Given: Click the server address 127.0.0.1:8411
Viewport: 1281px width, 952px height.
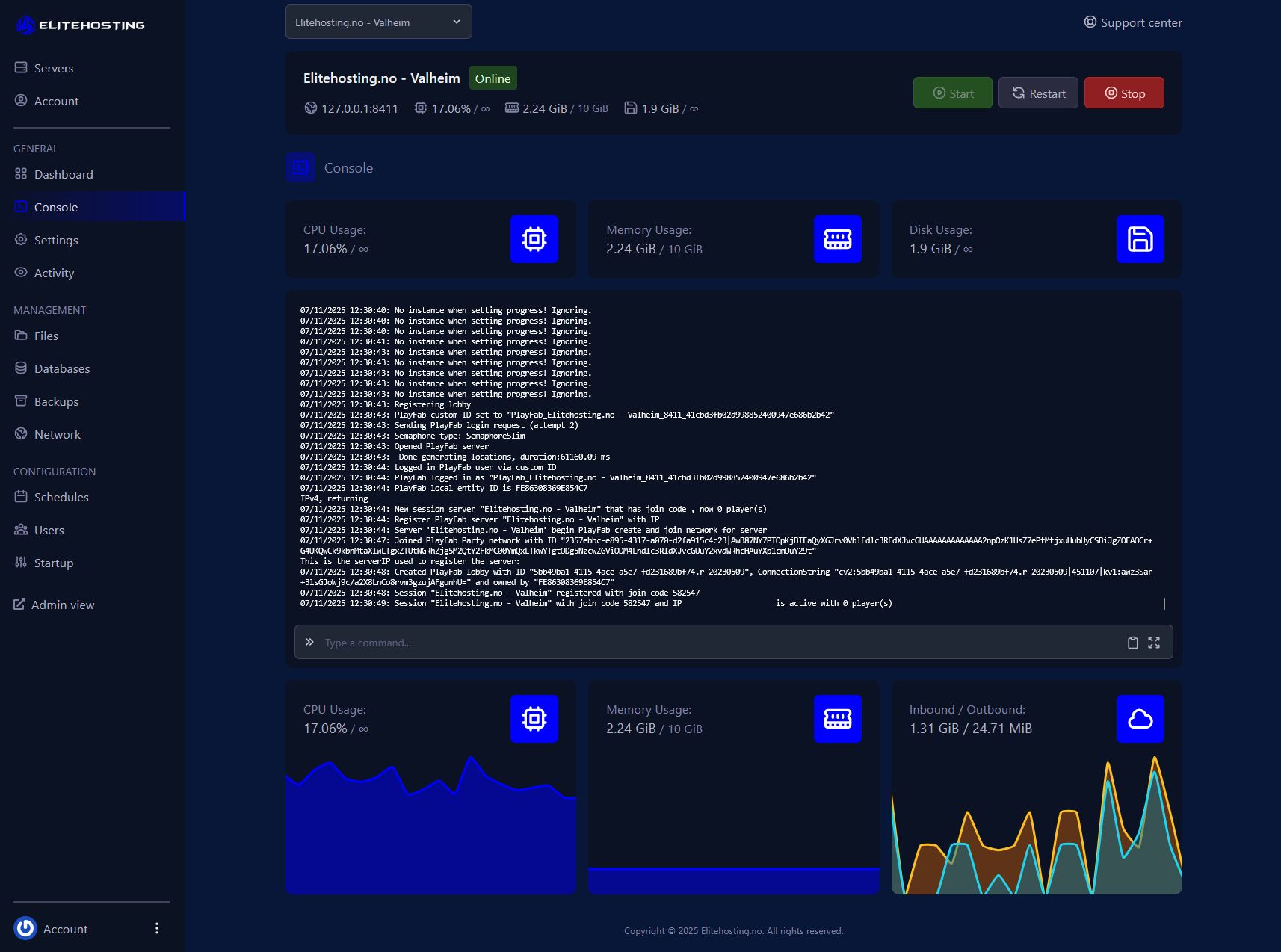Looking at the screenshot, I should (x=359, y=108).
